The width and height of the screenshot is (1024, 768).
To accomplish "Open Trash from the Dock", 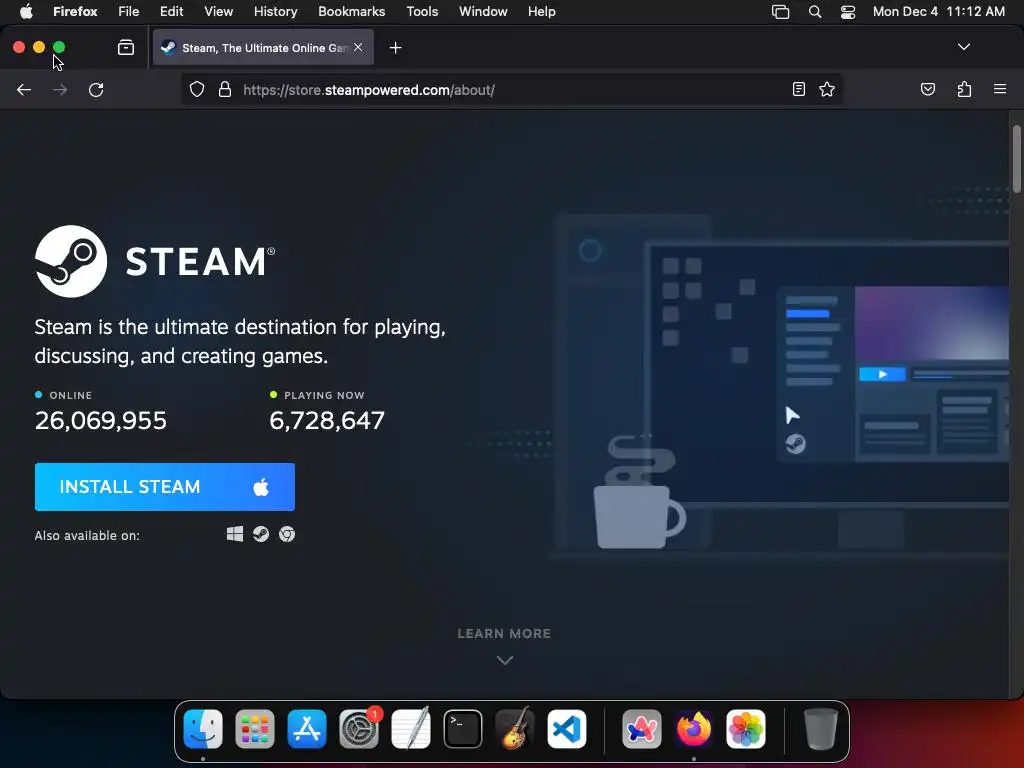I will [x=820, y=728].
